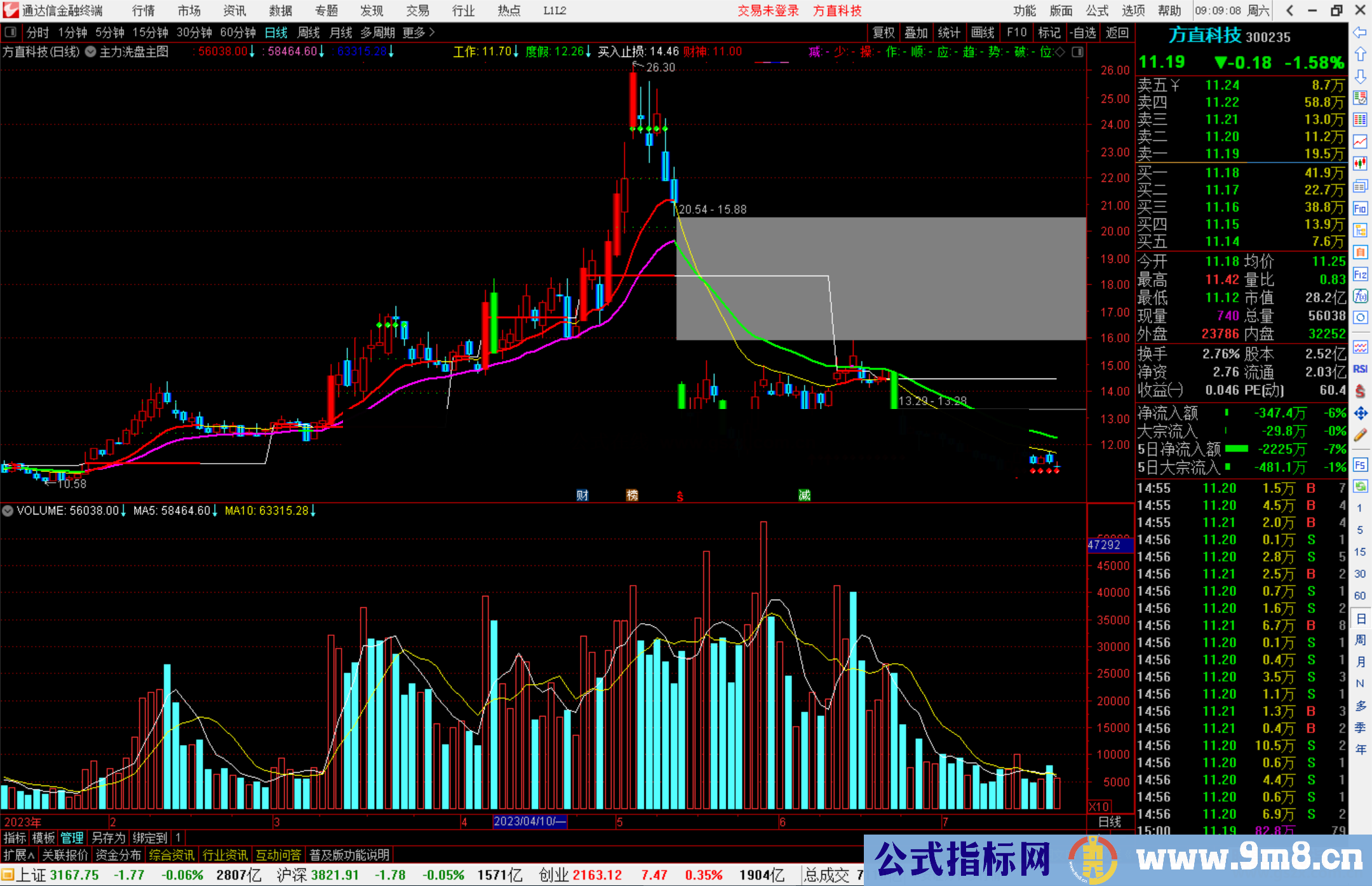Click the green refresh sidebar icon
Image resolution: width=1372 pixels, height=886 pixels.
click(x=1360, y=487)
